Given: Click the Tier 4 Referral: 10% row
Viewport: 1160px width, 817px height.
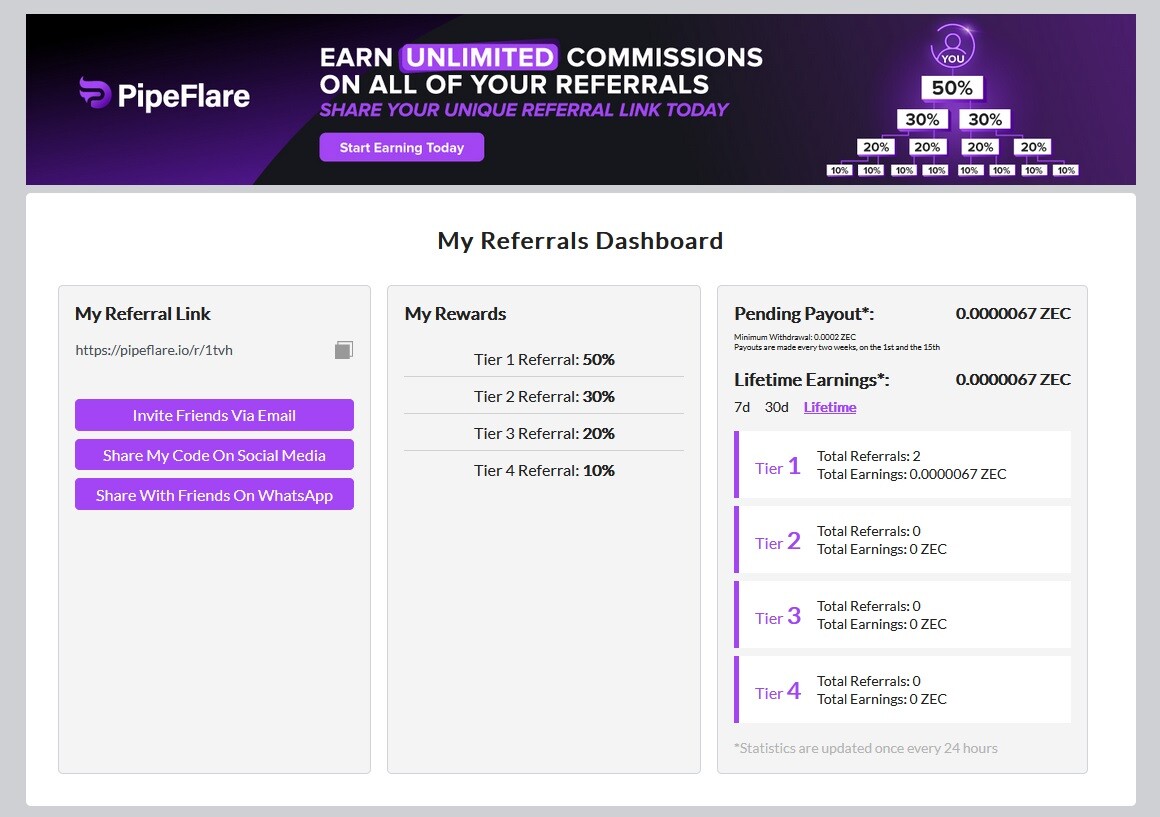Looking at the screenshot, I should pos(544,471).
